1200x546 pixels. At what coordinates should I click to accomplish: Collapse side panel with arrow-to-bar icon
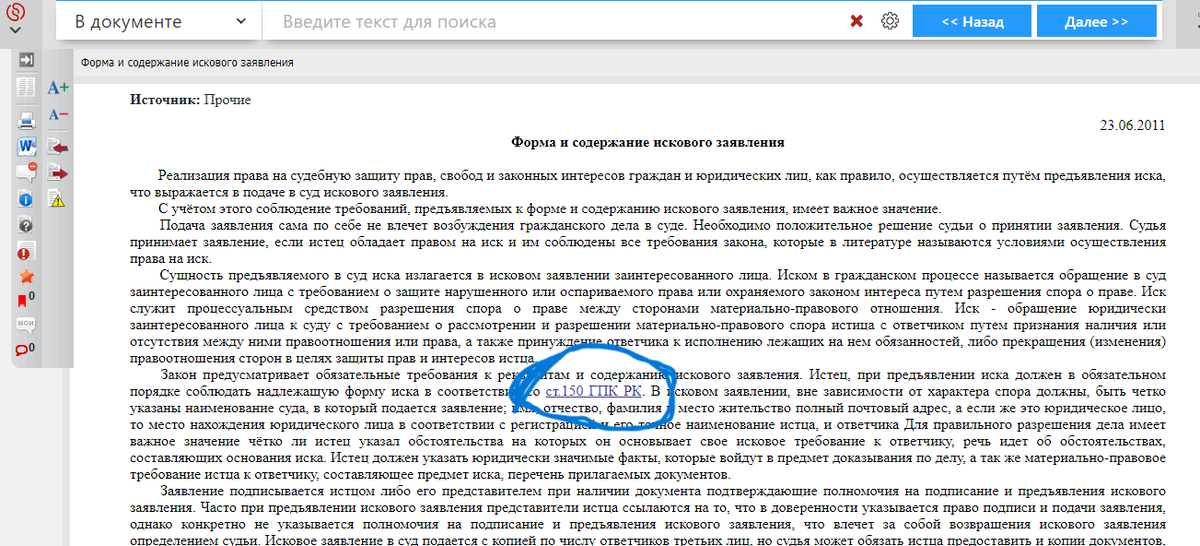[26, 59]
